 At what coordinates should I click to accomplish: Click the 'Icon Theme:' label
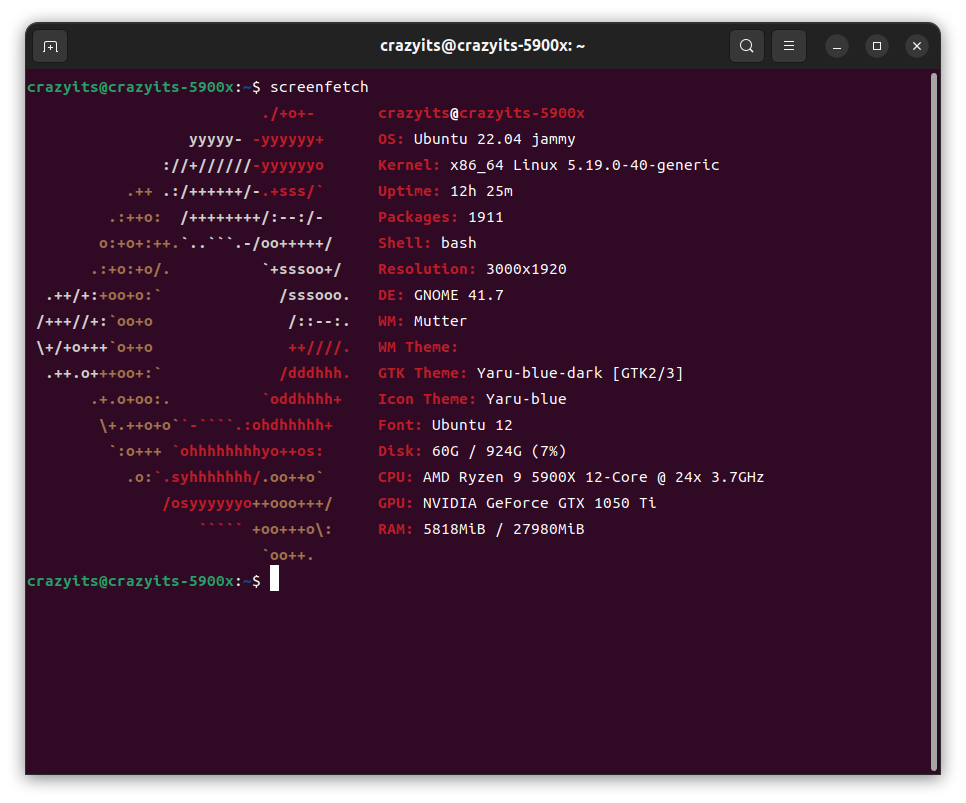(427, 399)
